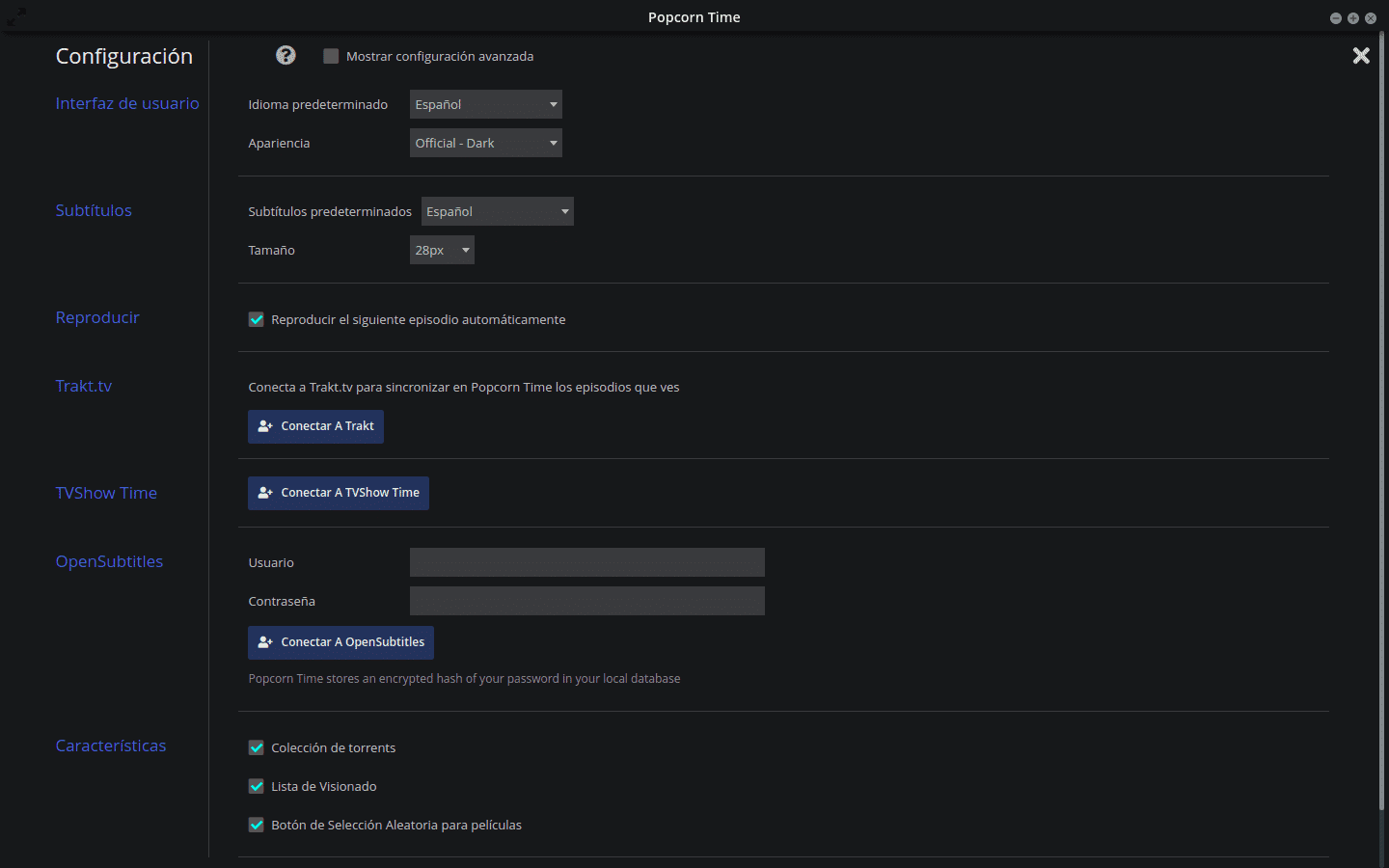Open the Apariencia theme dropdown

point(486,143)
